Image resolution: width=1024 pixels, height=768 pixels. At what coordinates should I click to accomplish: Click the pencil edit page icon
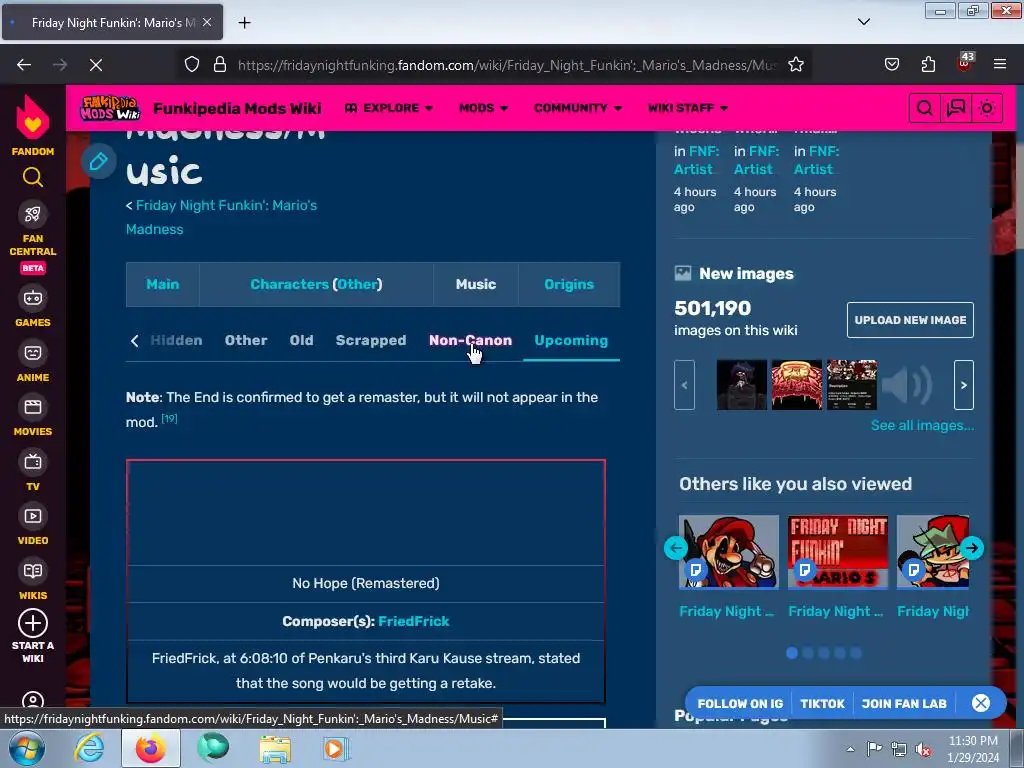point(99,161)
